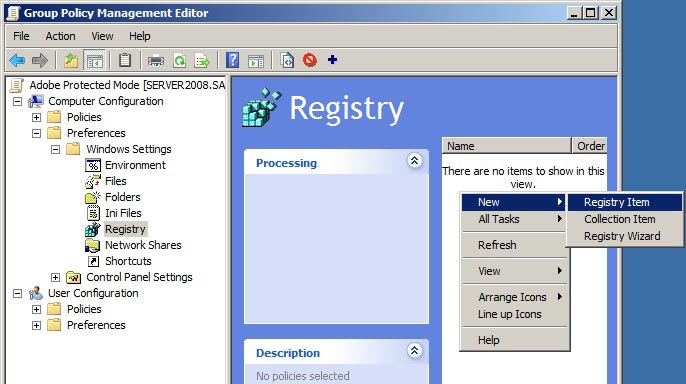Click the Adobe Protected Mode policy scroll icon
Image resolution: width=686 pixels, height=384 pixels.
tap(17, 85)
